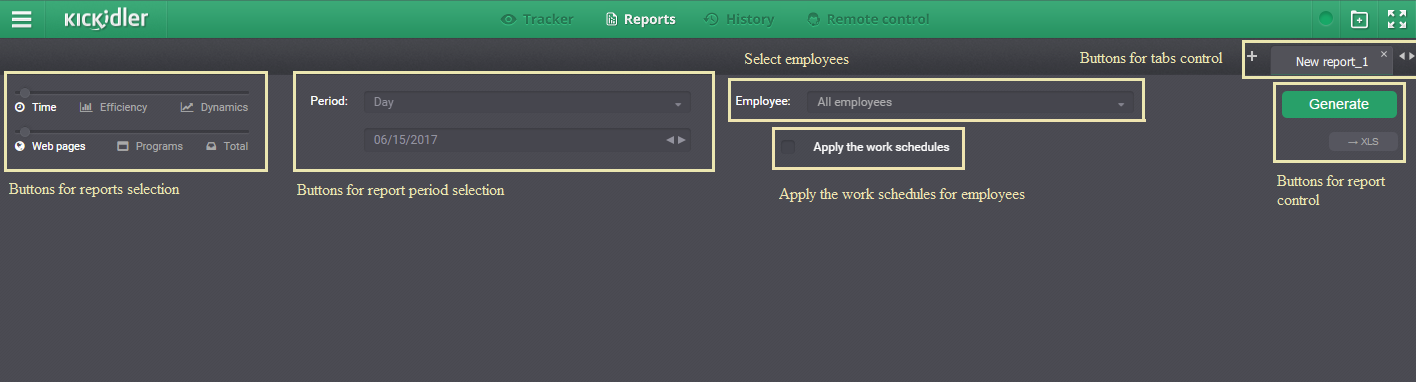The image size is (1417, 382).
Task: Open the Reports section
Action: click(x=640, y=19)
